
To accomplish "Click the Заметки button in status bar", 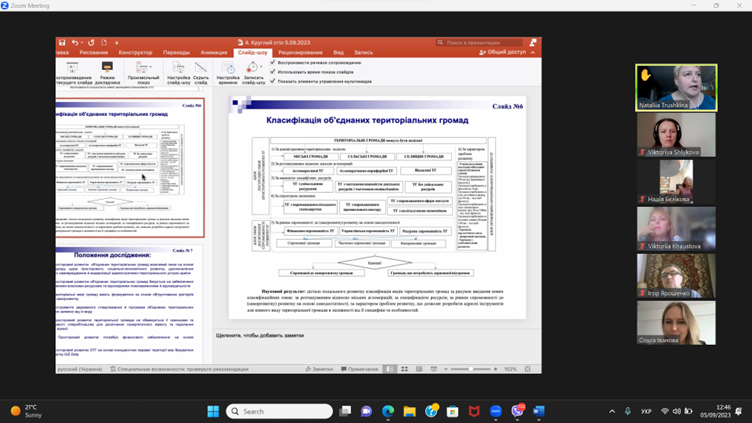I will 320,369.
